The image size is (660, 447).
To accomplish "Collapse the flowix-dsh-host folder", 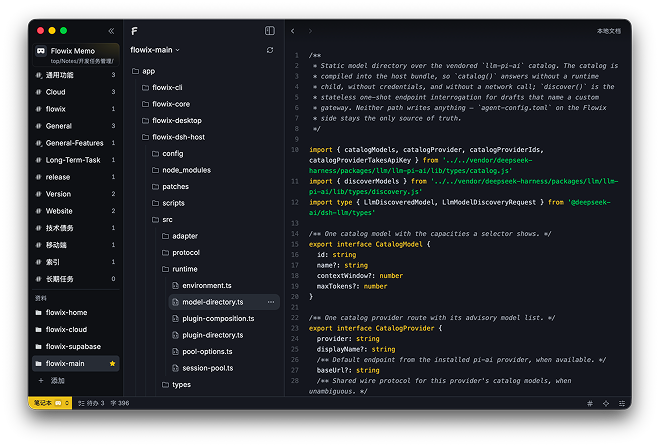I will 173,137.
